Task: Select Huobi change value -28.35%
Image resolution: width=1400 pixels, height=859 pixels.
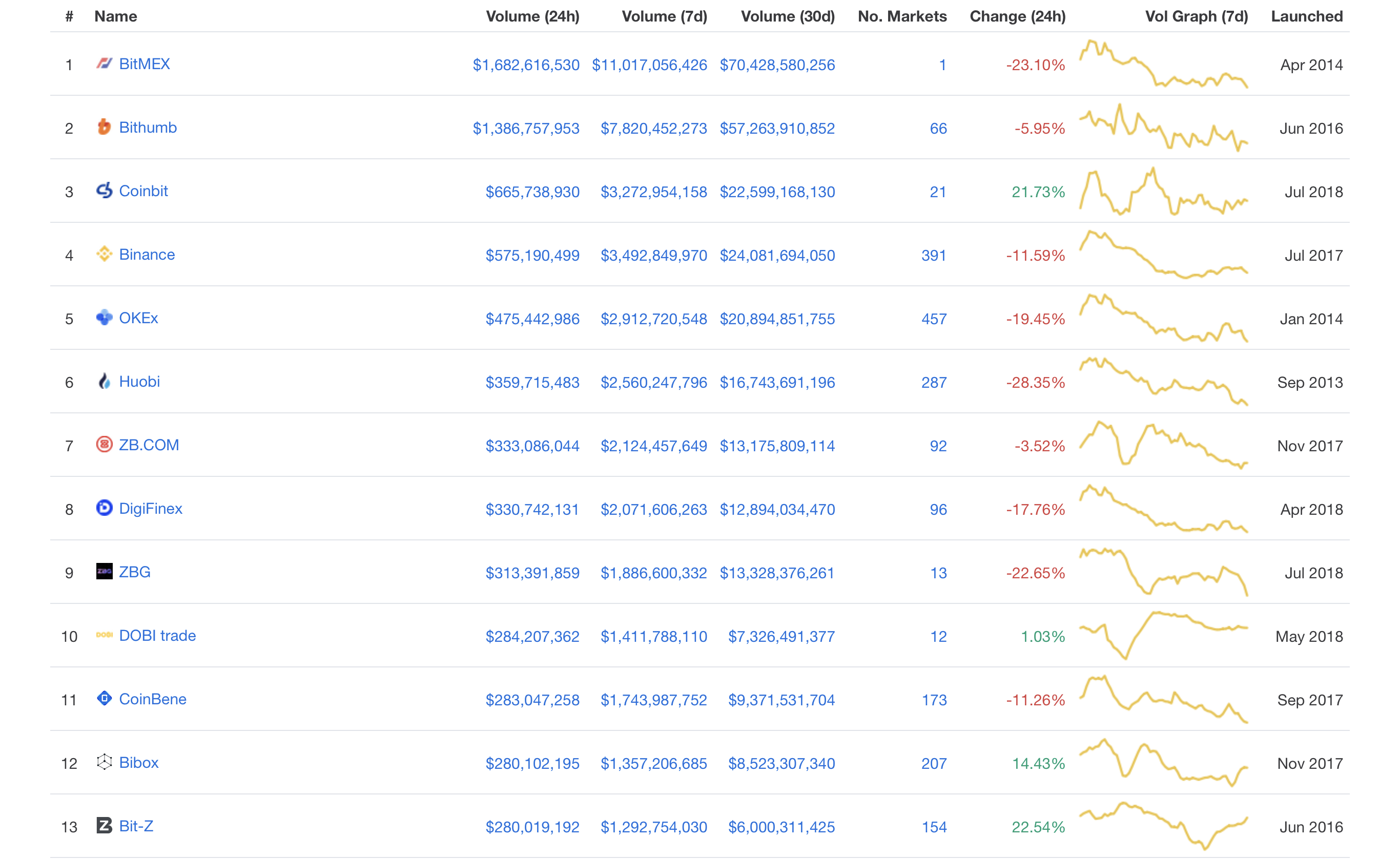Action: (x=1035, y=383)
